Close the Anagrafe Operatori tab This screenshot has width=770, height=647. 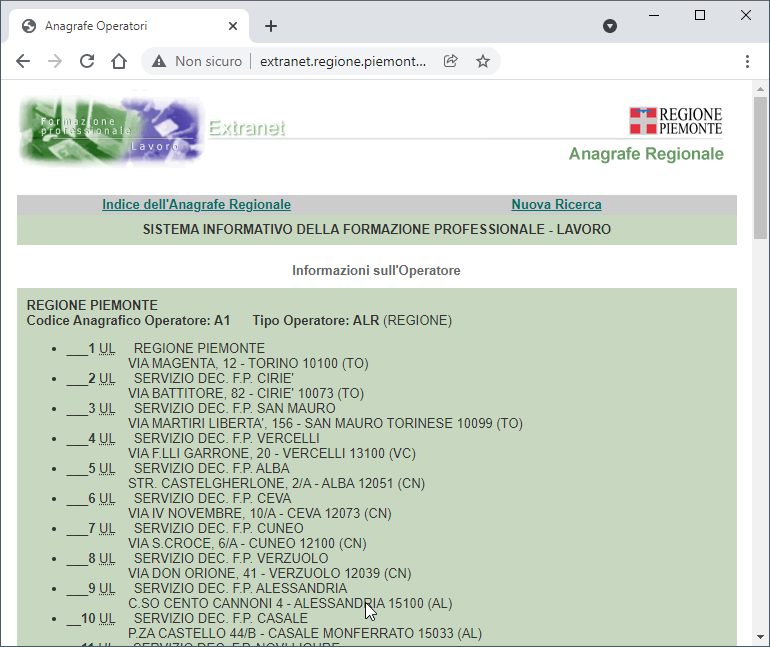click(233, 26)
